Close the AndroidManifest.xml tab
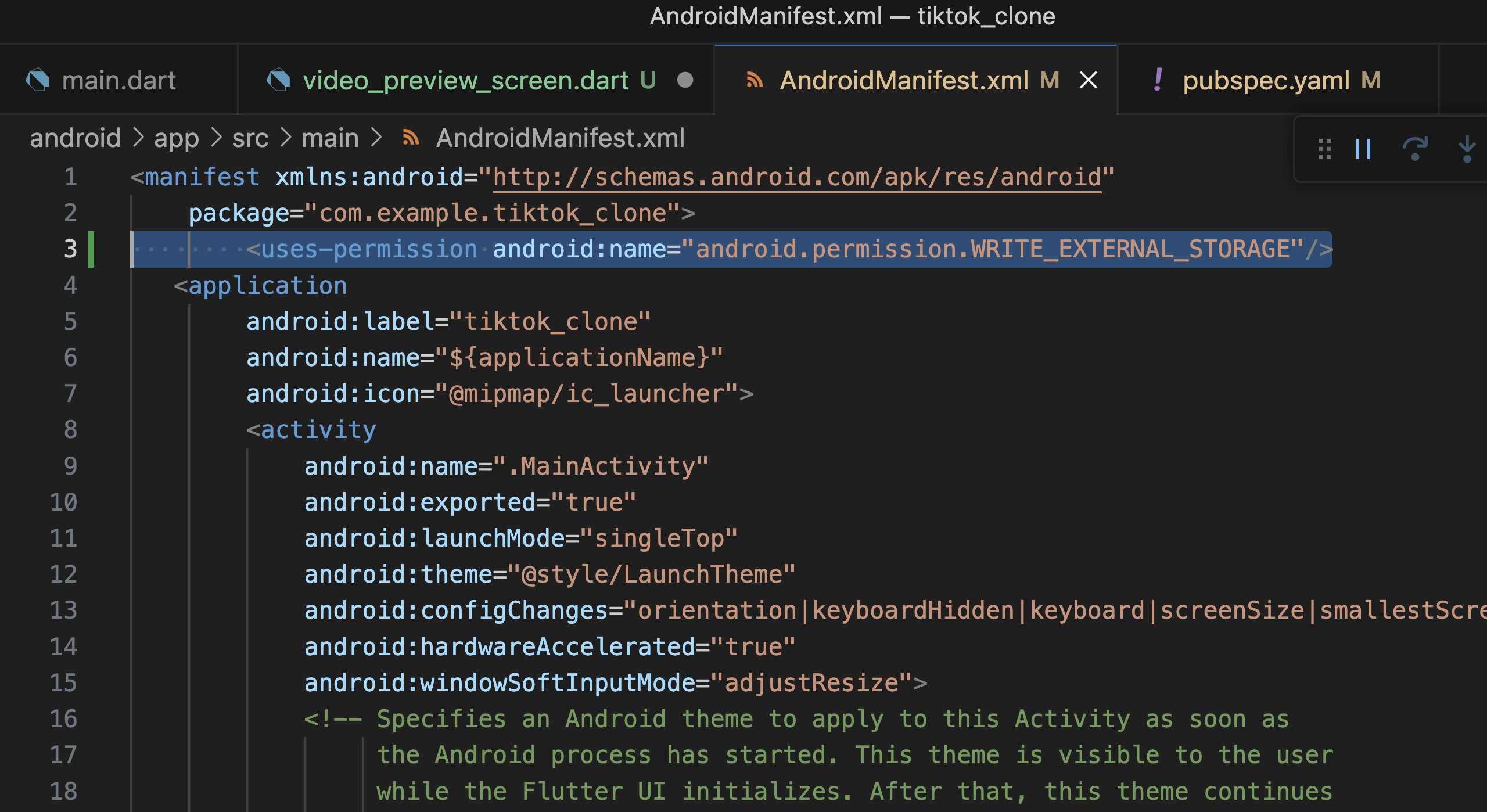Viewport: 1487px width, 812px height. point(1088,80)
